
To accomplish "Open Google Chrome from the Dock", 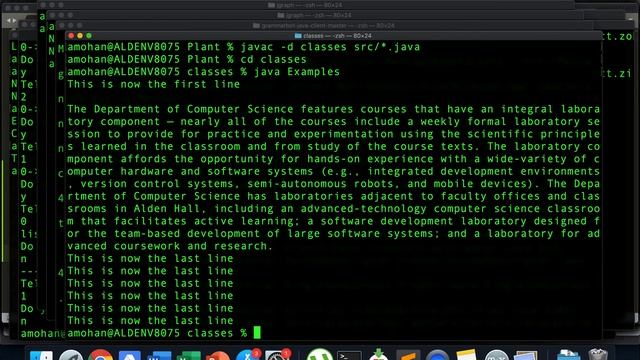I will pos(100,355).
